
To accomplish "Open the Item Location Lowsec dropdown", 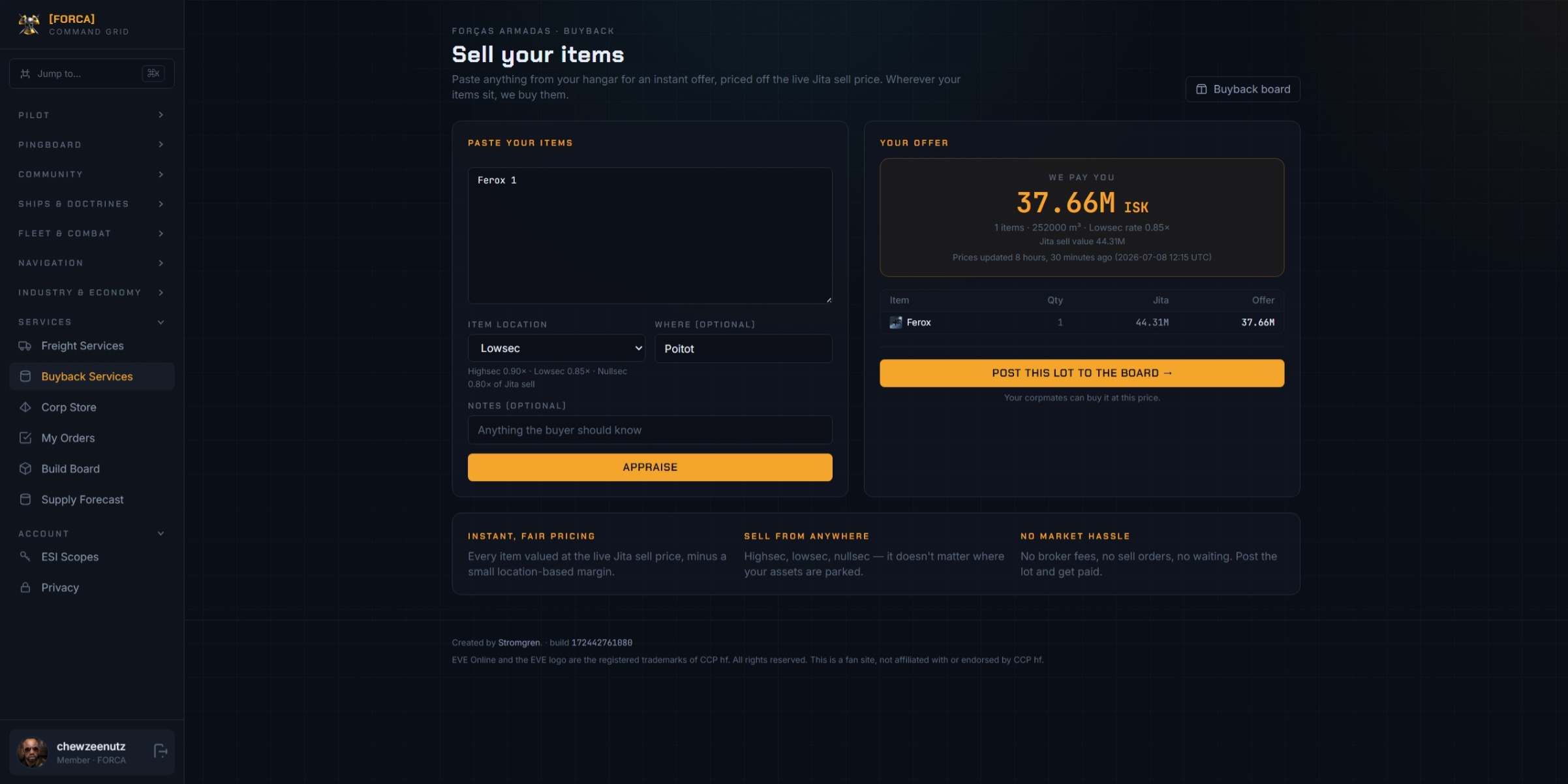I will point(556,349).
